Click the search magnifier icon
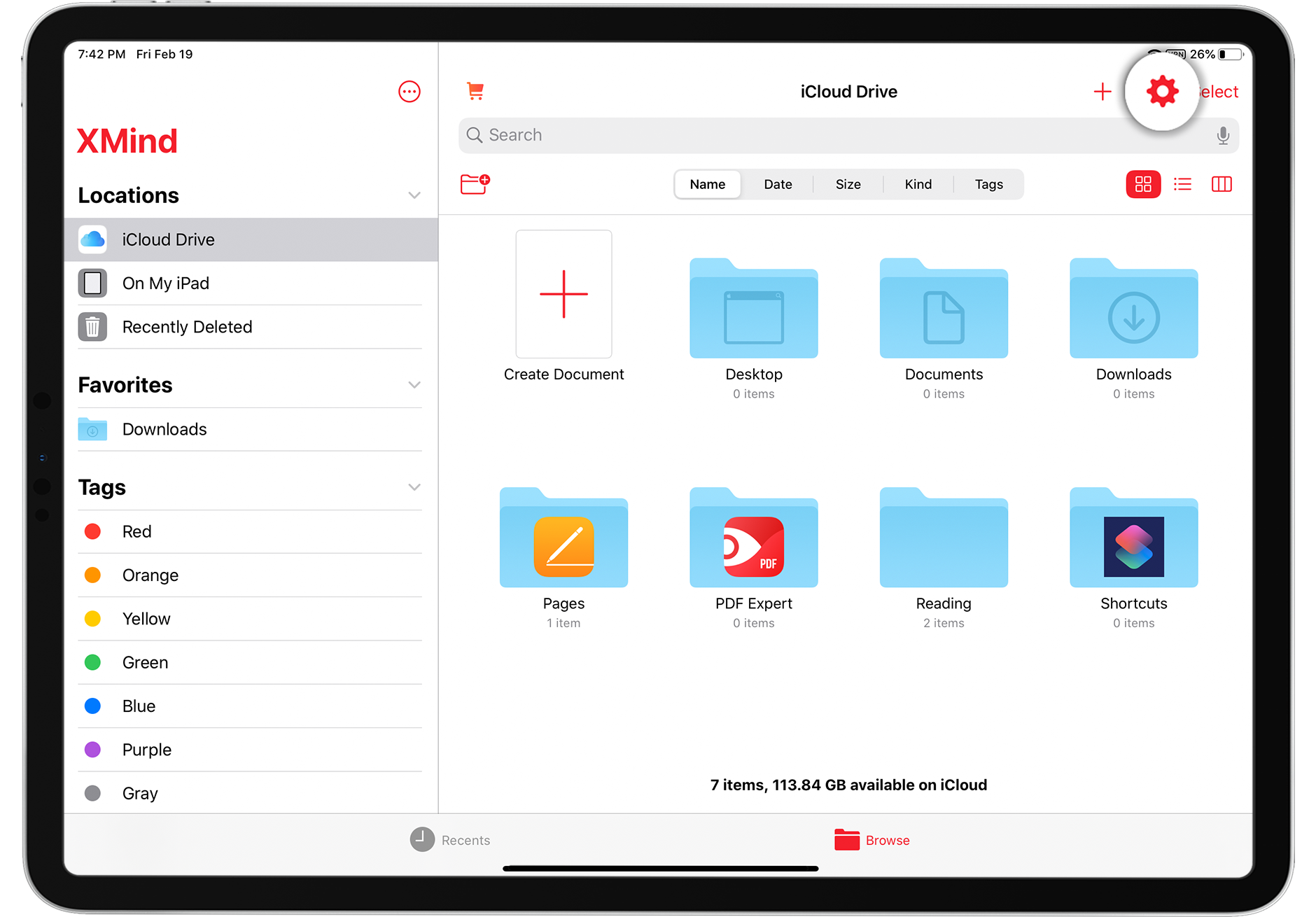The width and height of the screenshot is (1316, 917). 475,135
